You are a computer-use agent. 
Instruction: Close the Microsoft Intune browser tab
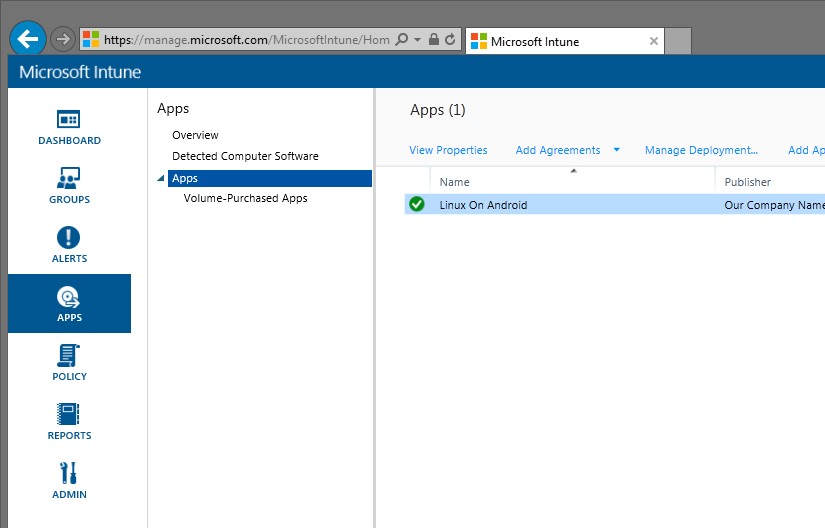[x=653, y=41]
